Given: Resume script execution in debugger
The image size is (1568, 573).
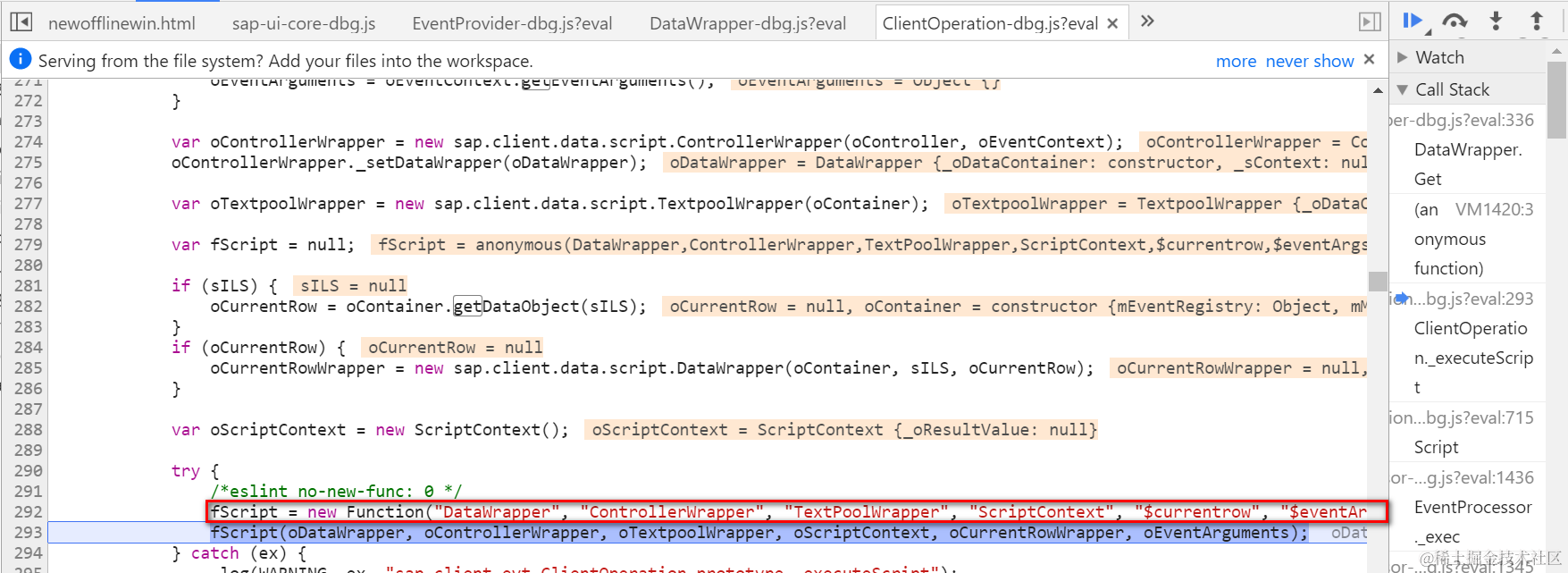Looking at the screenshot, I should pos(1413,21).
